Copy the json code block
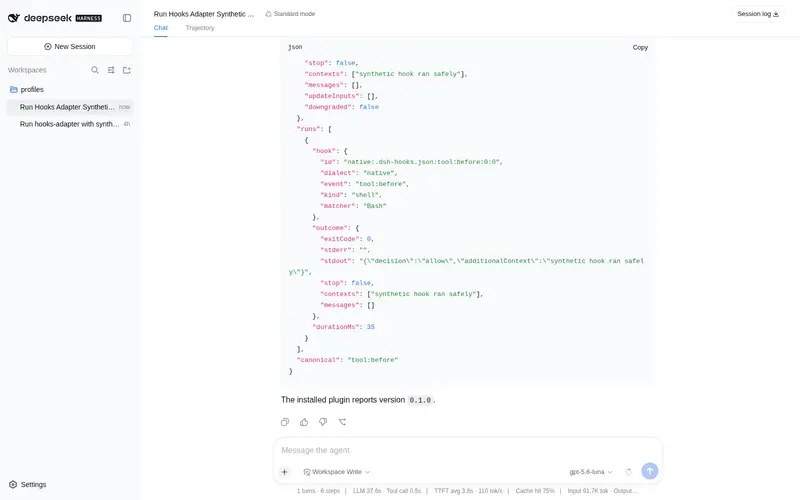The height and width of the screenshot is (500, 800). [x=640, y=47]
